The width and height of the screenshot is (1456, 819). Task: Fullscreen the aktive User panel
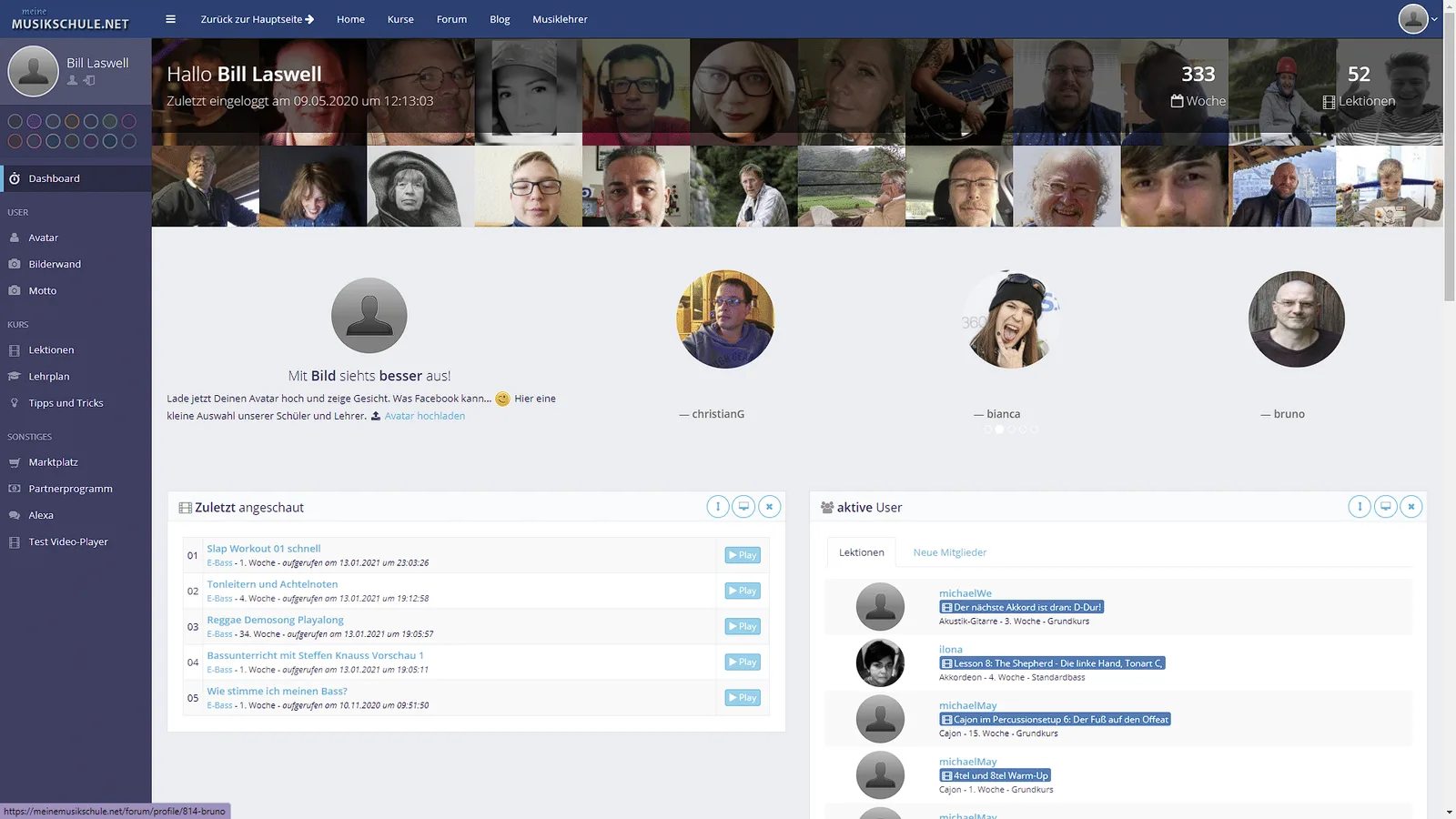[1385, 507]
